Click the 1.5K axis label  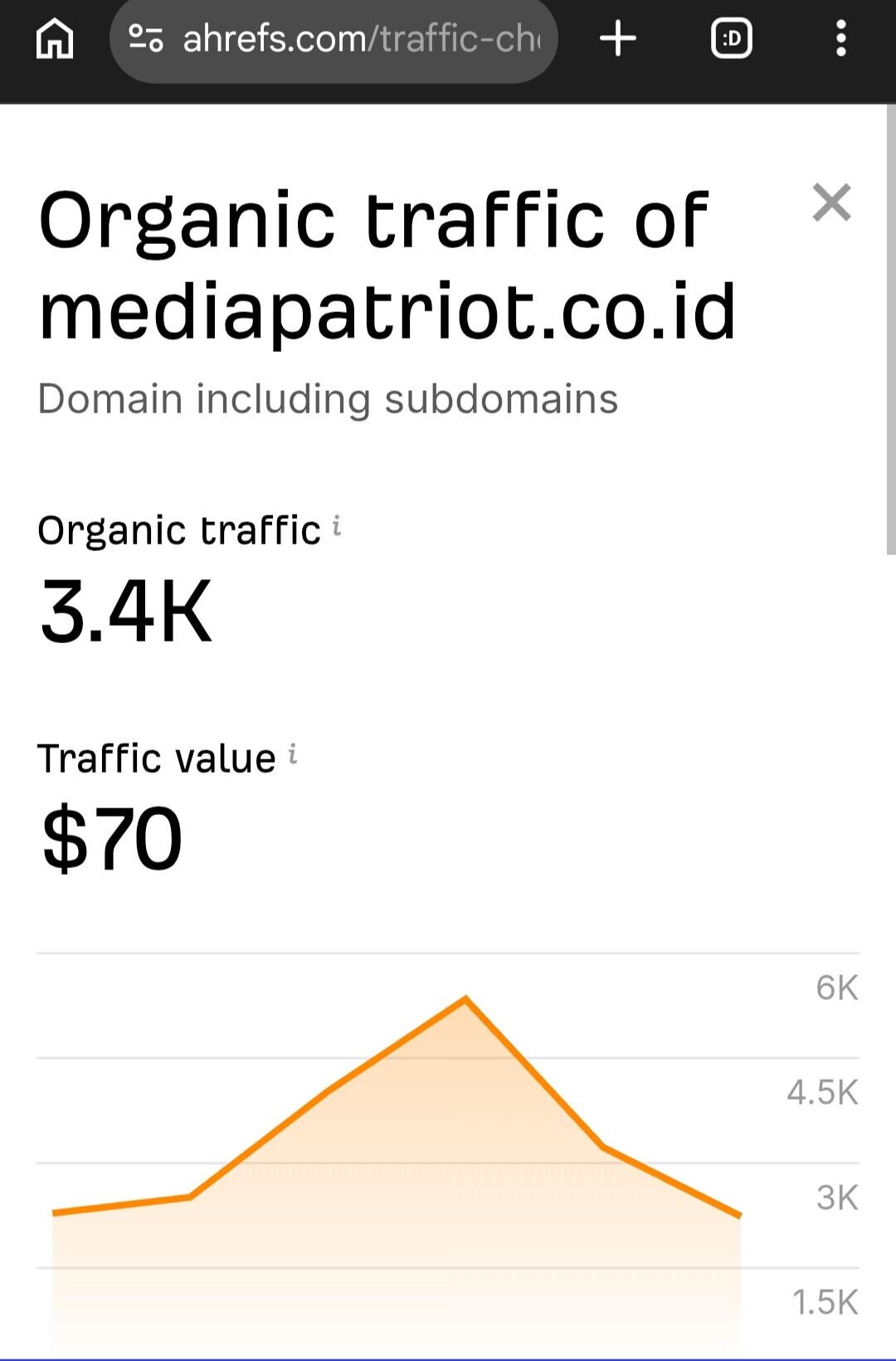(825, 1302)
